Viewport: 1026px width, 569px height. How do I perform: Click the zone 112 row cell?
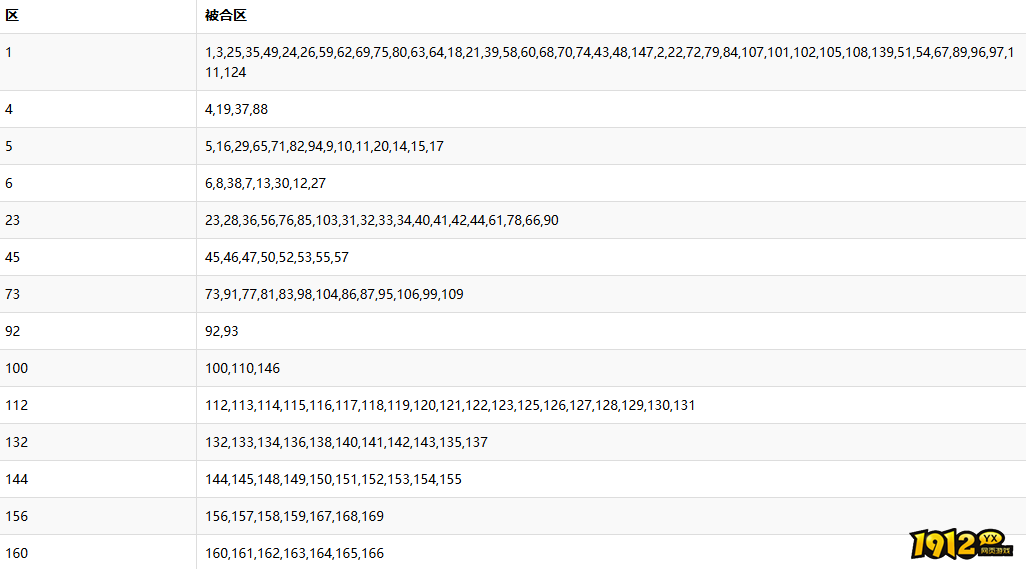point(98,405)
